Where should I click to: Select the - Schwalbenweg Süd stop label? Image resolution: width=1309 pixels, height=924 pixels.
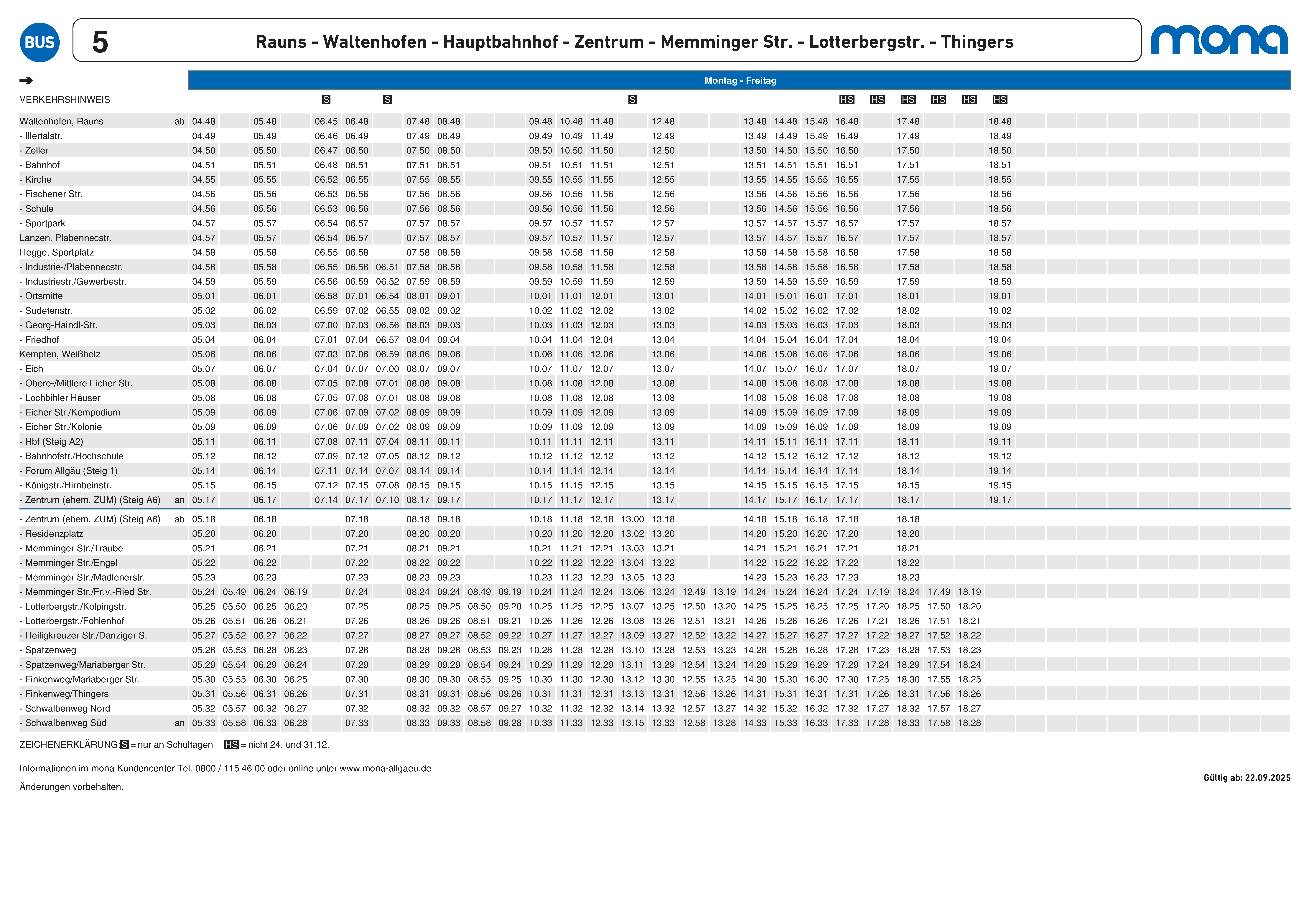click(63, 723)
